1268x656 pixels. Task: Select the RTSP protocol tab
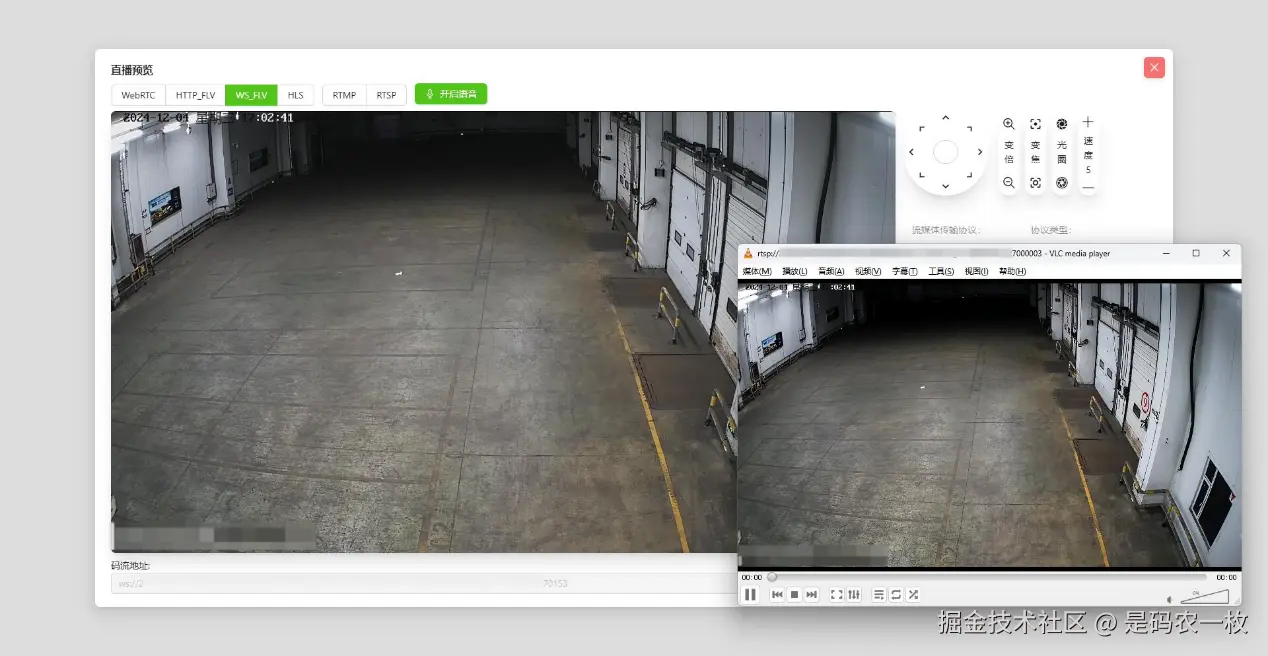386,95
